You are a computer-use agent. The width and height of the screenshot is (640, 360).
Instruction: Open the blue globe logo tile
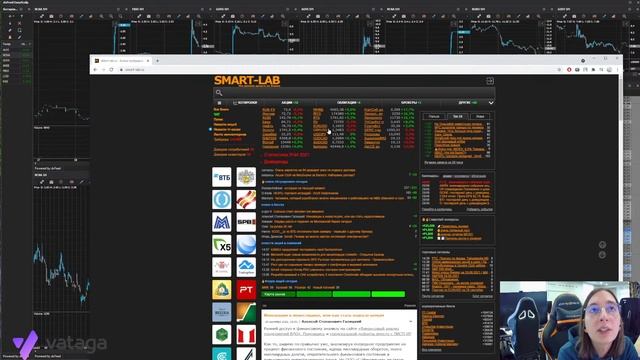pyautogui.click(x=246, y=244)
